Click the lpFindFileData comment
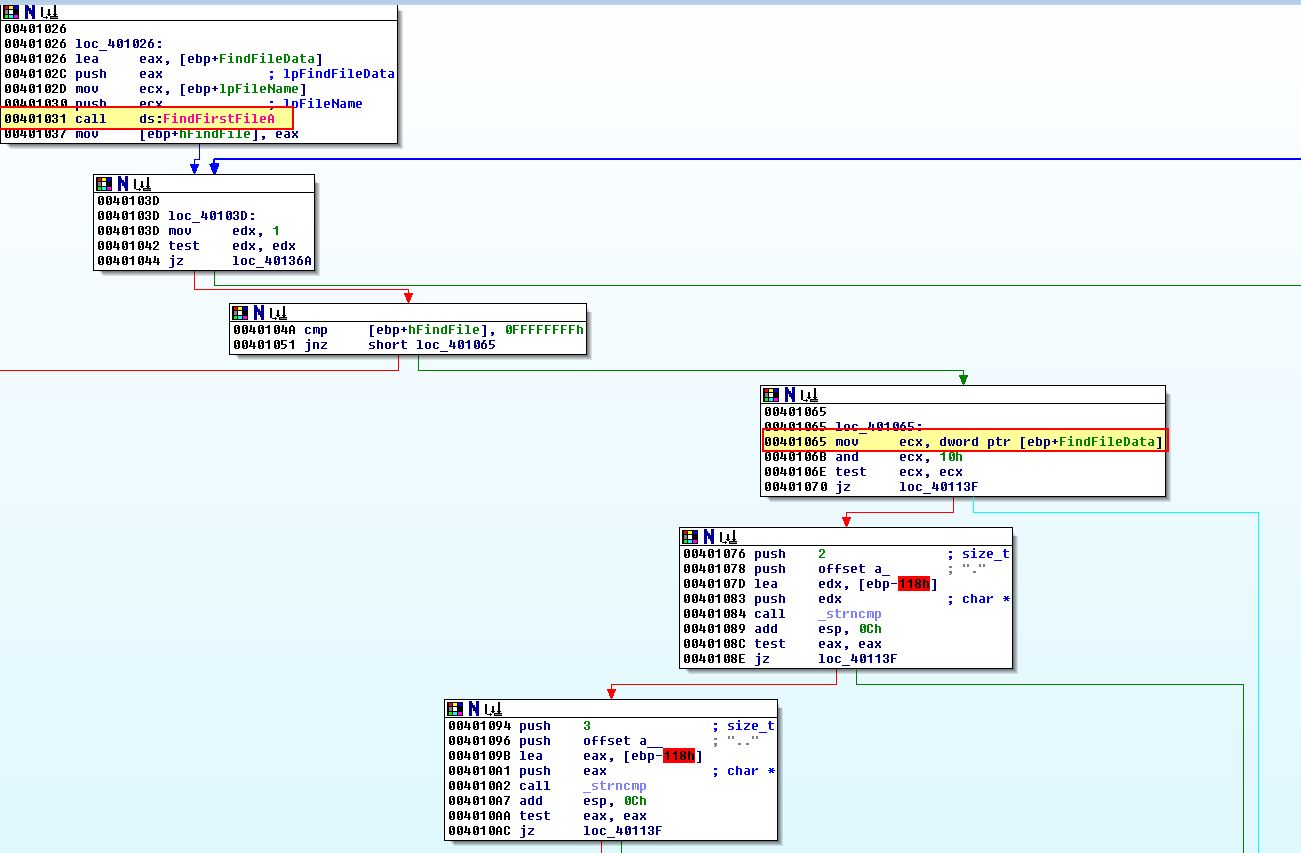The width and height of the screenshot is (1301, 853). (332, 74)
